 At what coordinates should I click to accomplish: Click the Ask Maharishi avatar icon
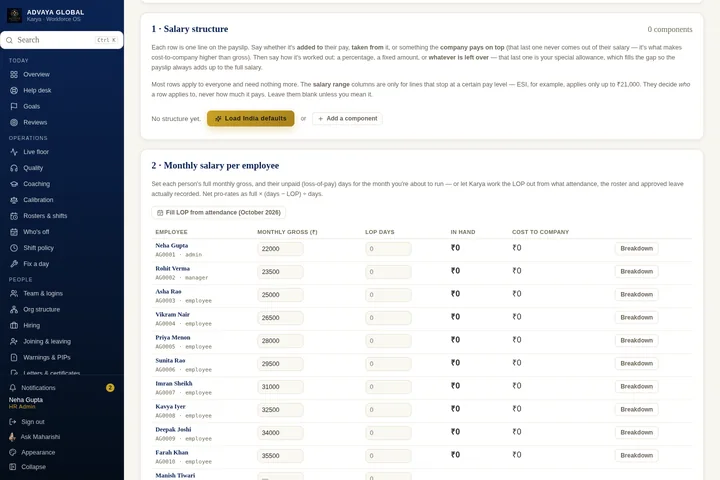(12, 437)
